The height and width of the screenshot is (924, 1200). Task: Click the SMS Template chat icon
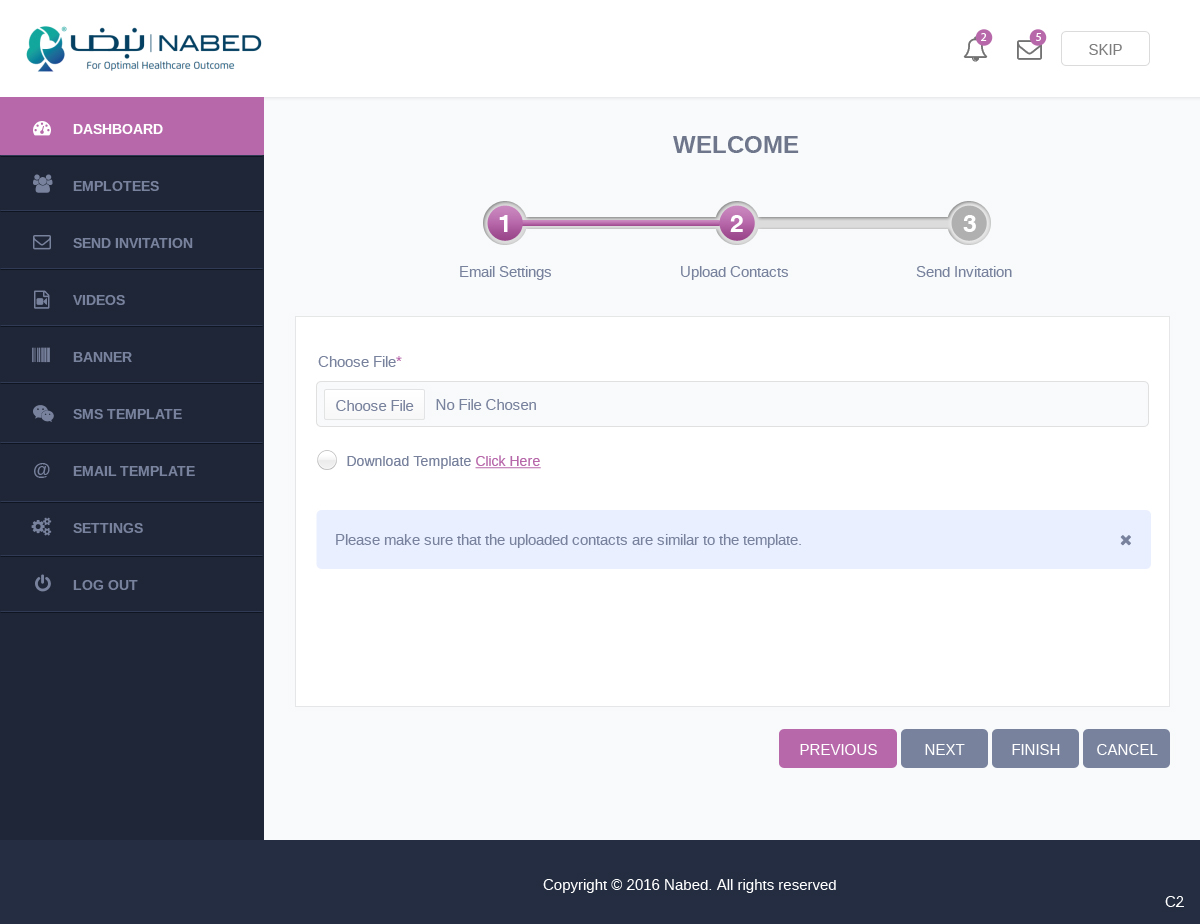[x=43, y=413]
